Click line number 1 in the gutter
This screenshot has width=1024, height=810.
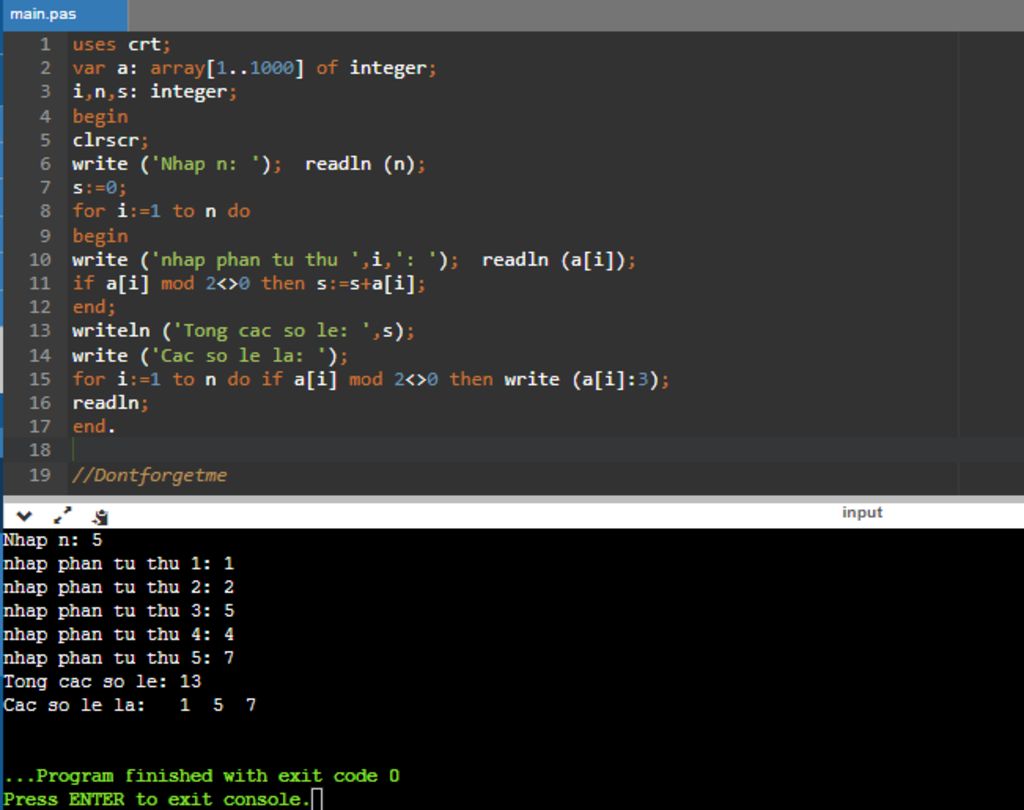click(x=45, y=44)
